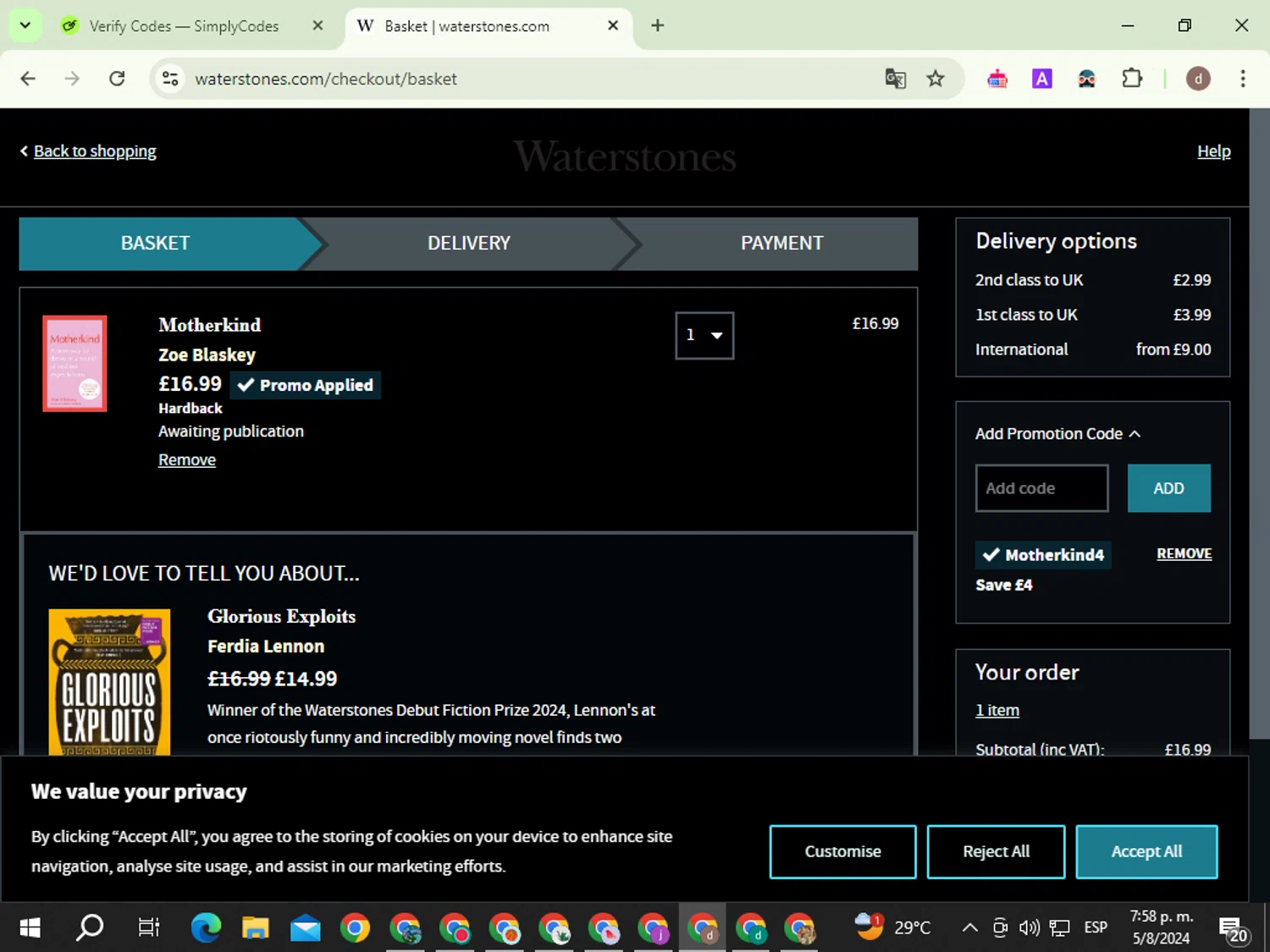Remove Motherkind from the basket
The width and height of the screenshot is (1270, 952).
click(x=187, y=459)
